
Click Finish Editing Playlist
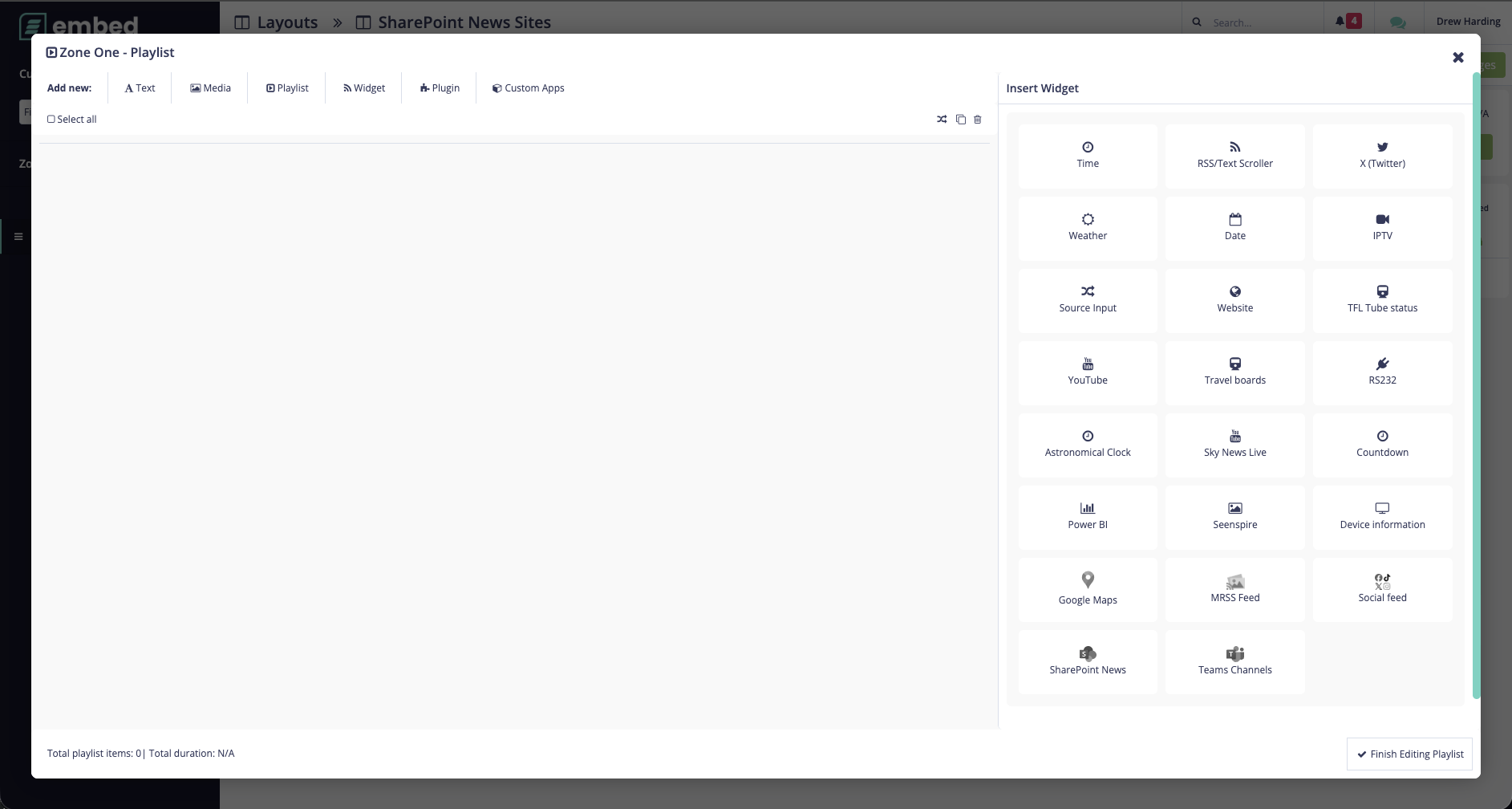(x=1408, y=754)
